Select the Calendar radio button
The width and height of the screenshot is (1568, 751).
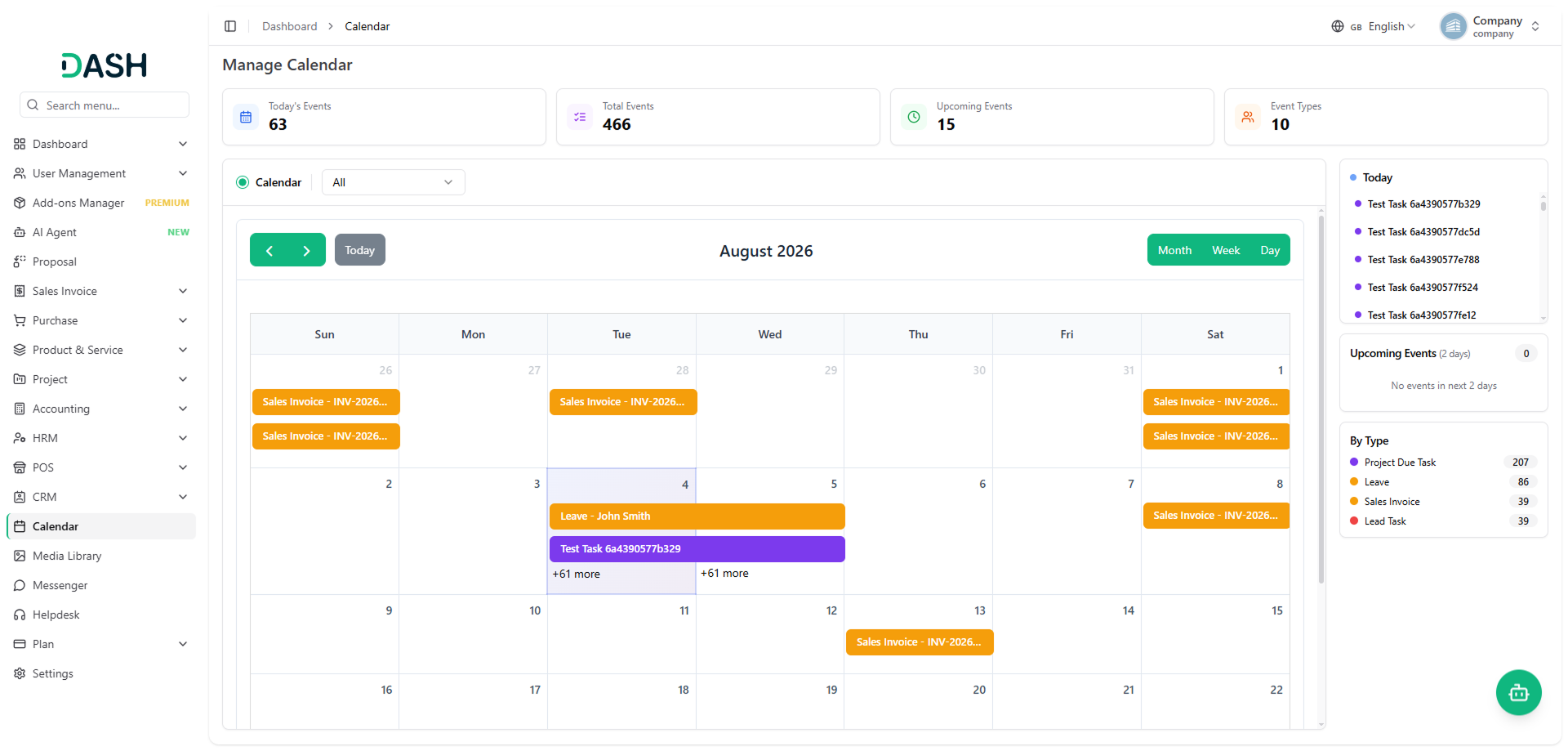tap(243, 182)
